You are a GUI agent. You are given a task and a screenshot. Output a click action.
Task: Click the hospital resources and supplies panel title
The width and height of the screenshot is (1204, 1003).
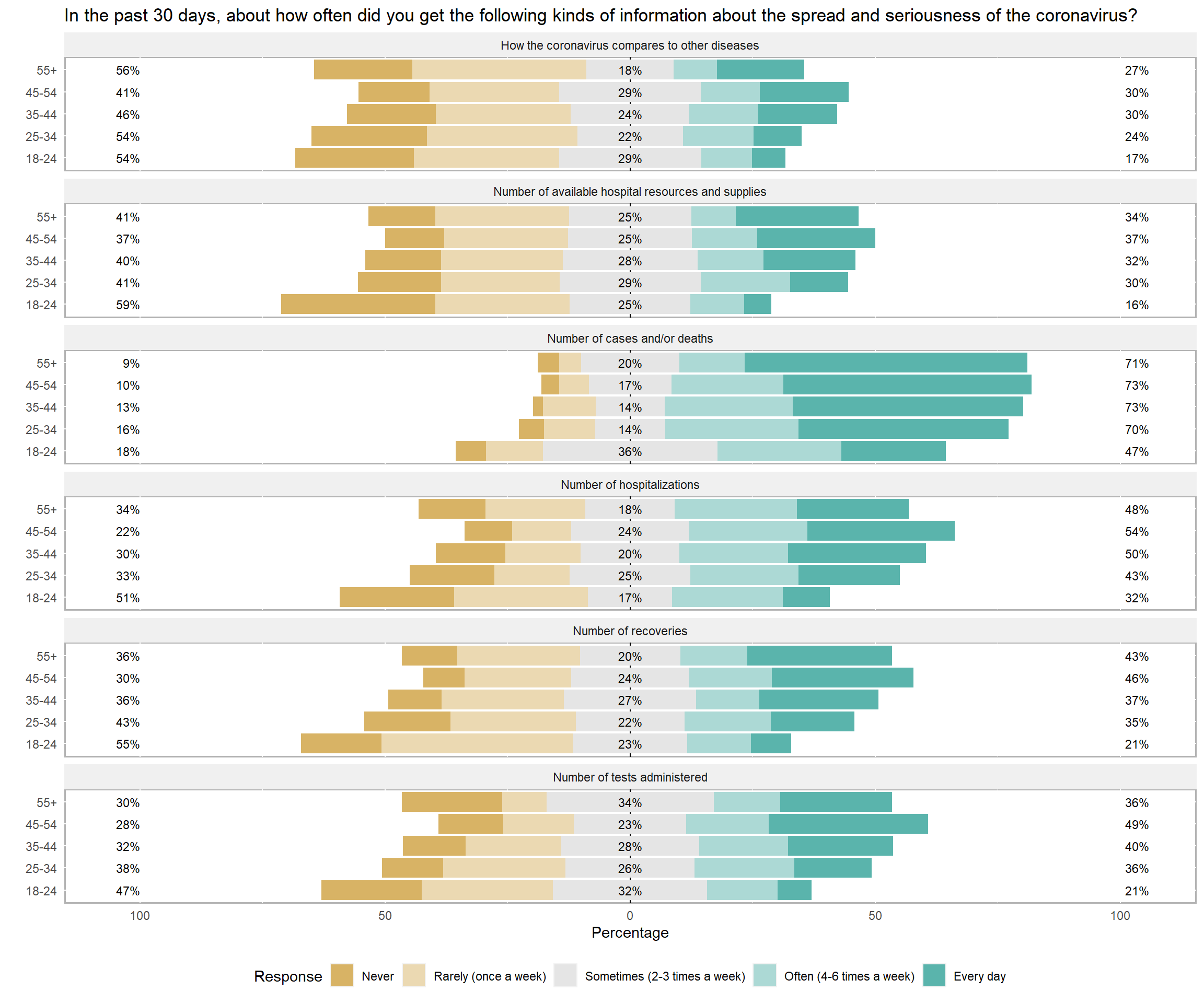630,192
